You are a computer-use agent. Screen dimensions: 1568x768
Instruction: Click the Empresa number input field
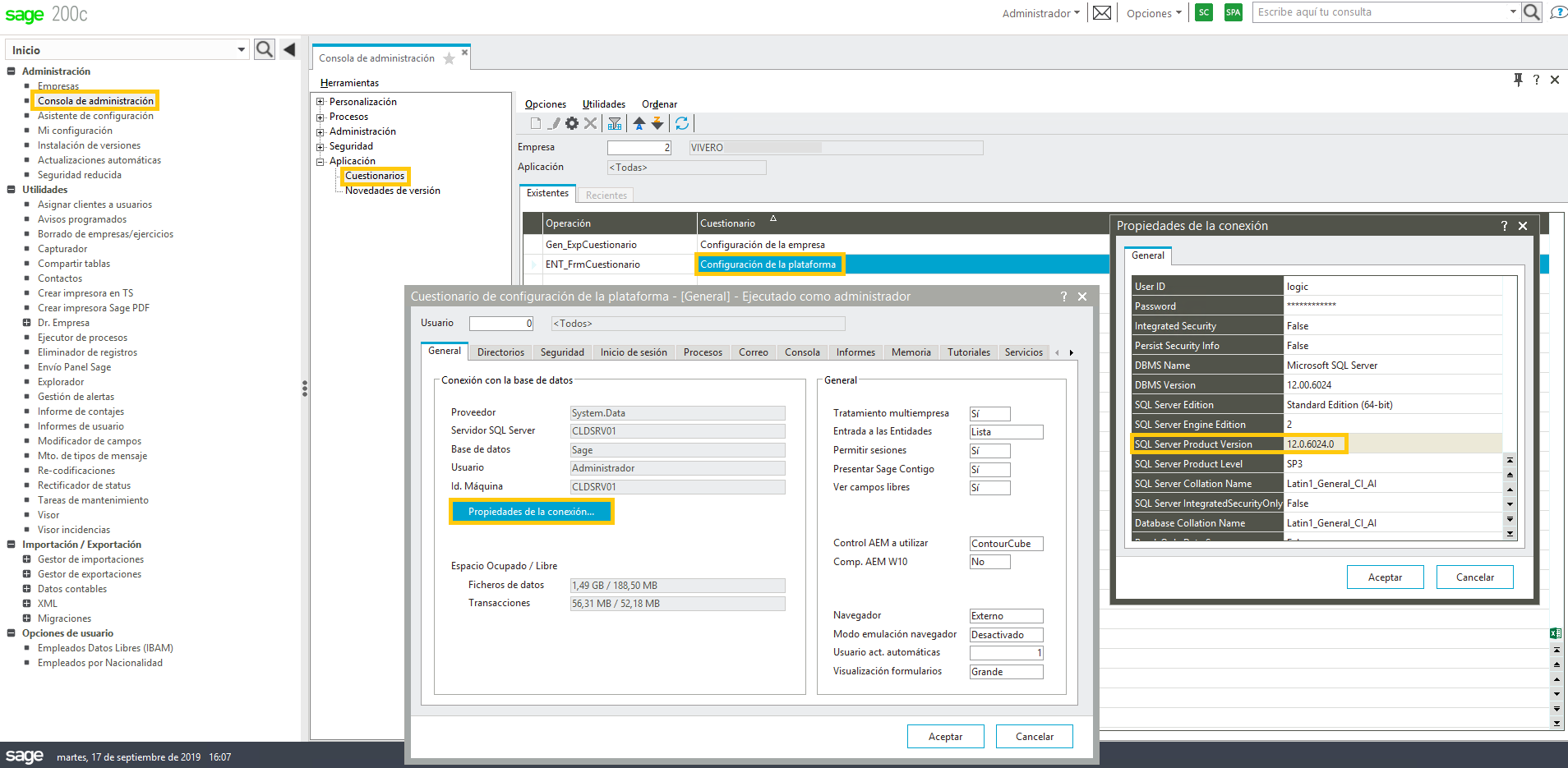coord(639,148)
